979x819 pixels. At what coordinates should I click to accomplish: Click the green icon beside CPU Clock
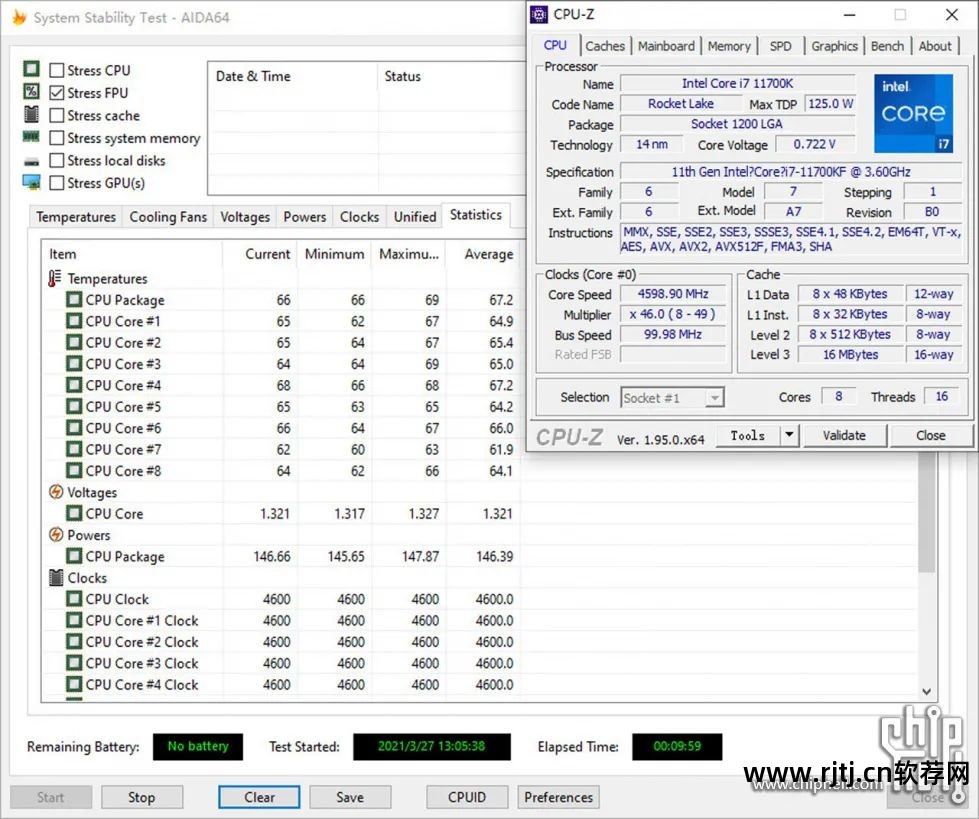pyautogui.click(x=74, y=599)
